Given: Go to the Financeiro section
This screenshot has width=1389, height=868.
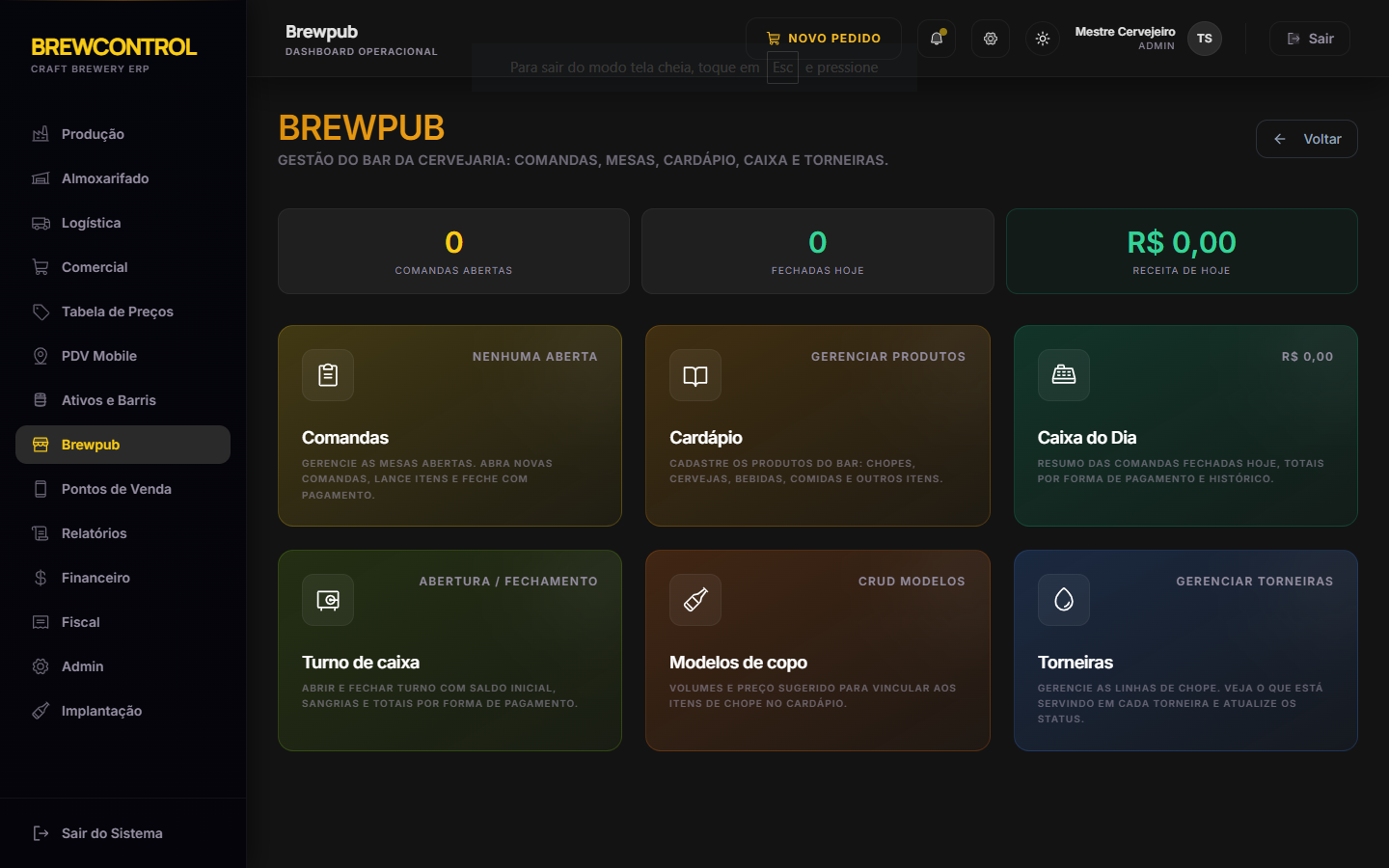Looking at the screenshot, I should tap(123, 578).
